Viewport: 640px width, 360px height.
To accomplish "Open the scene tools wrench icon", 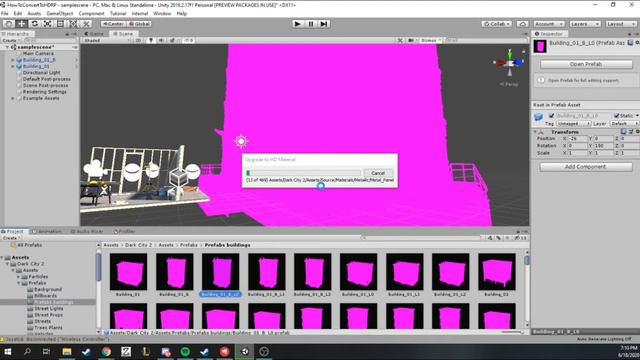I will coord(400,40).
